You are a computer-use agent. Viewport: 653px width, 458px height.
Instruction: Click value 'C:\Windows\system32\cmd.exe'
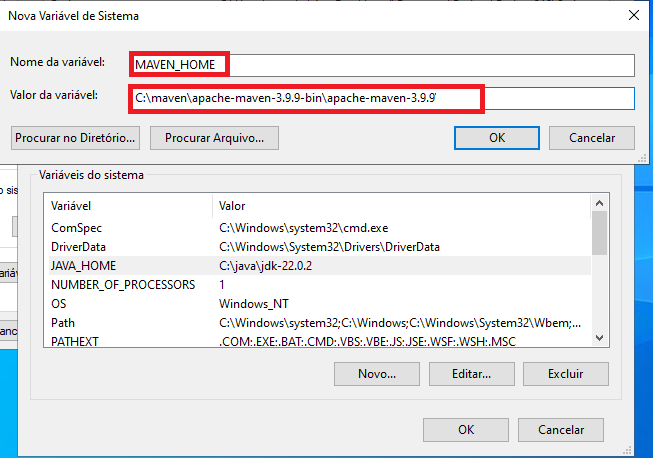pos(304,228)
